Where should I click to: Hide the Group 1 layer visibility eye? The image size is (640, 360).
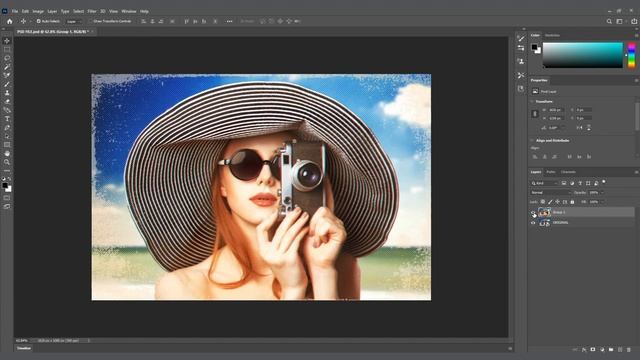[x=533, y=212]
